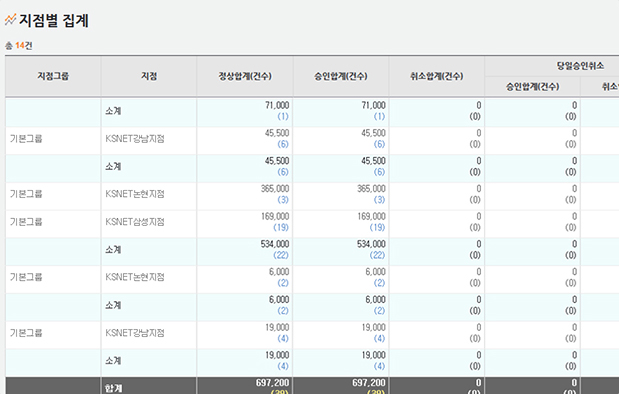
Task: Click the 취소합계(건수) column header
Action: click(x=437, y=76)
